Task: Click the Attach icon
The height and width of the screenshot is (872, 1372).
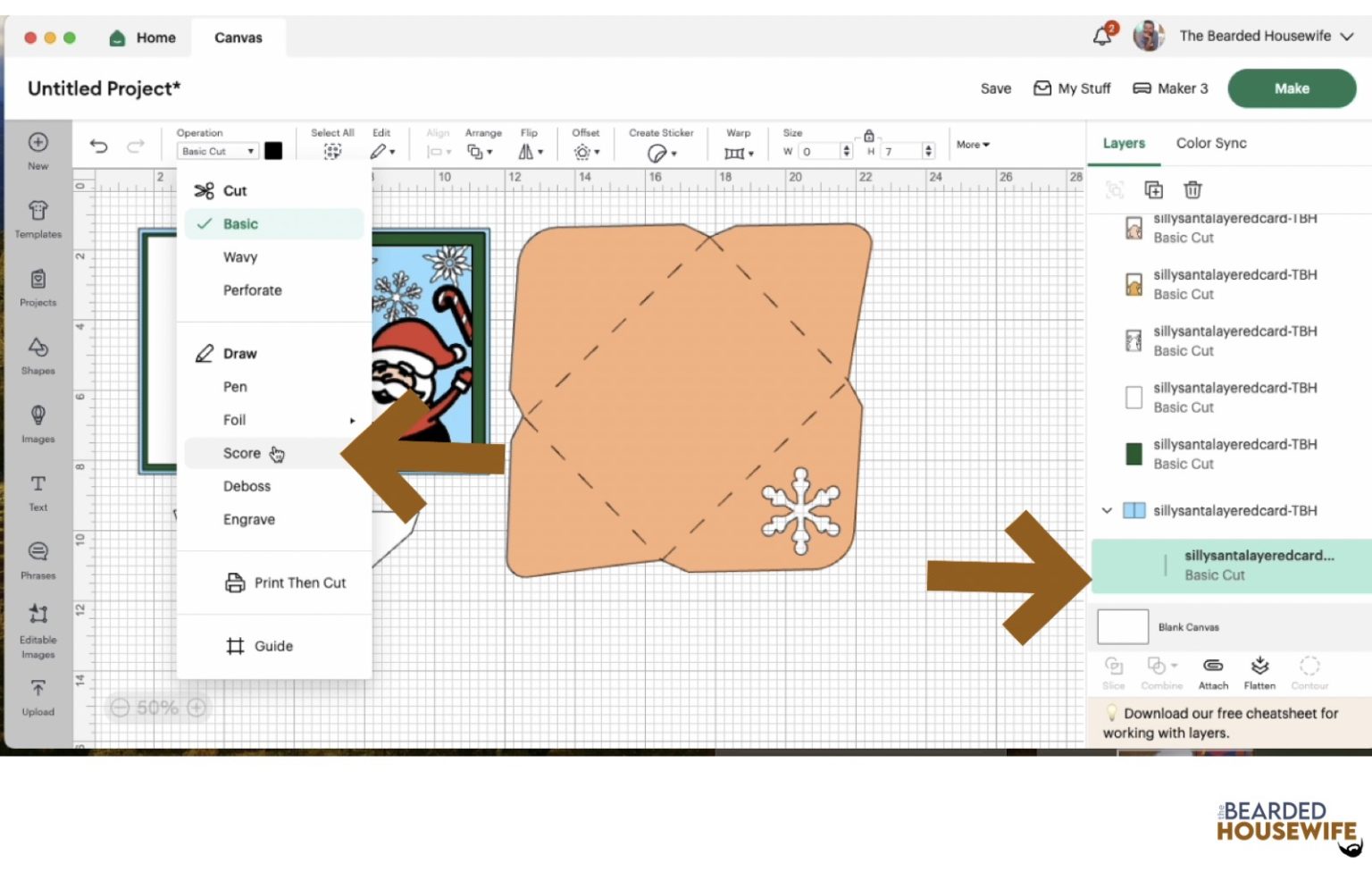Action: (1213, 667)
